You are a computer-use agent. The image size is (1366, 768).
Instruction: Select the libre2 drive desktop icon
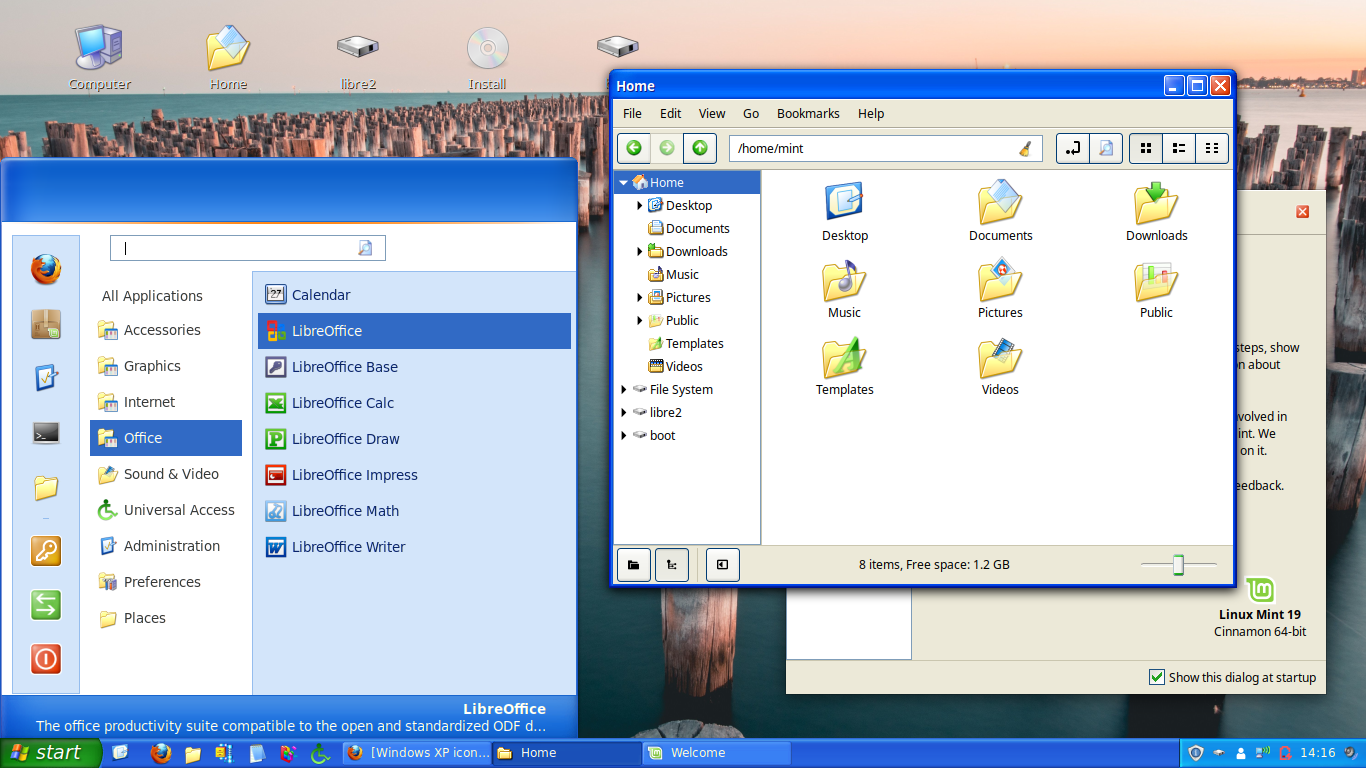(358, 47)
